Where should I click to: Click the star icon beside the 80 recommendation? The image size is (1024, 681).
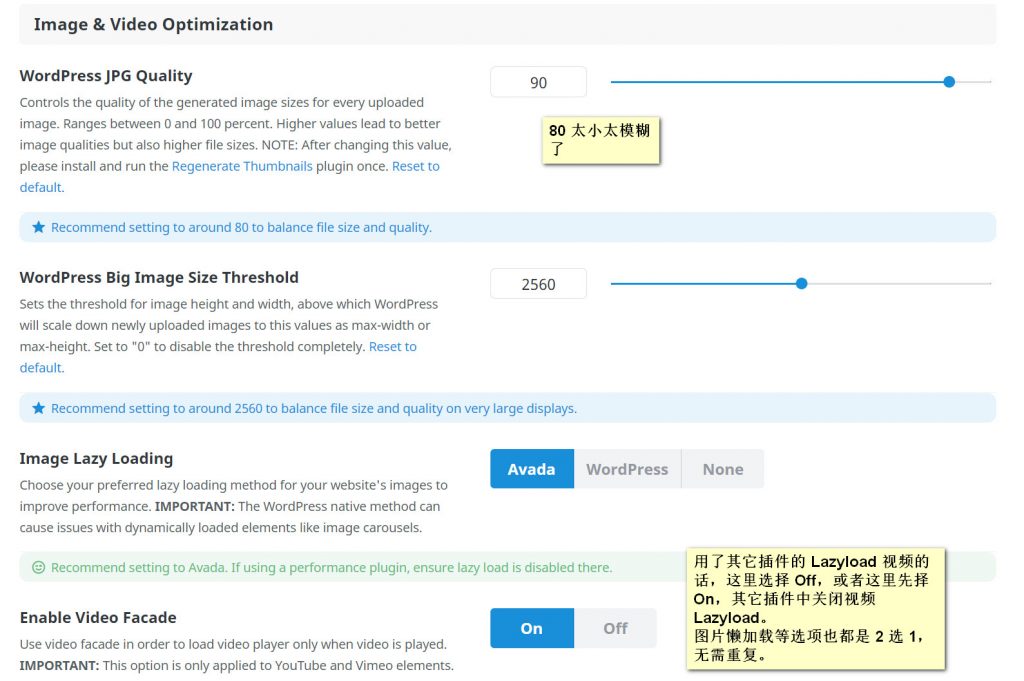39,228
